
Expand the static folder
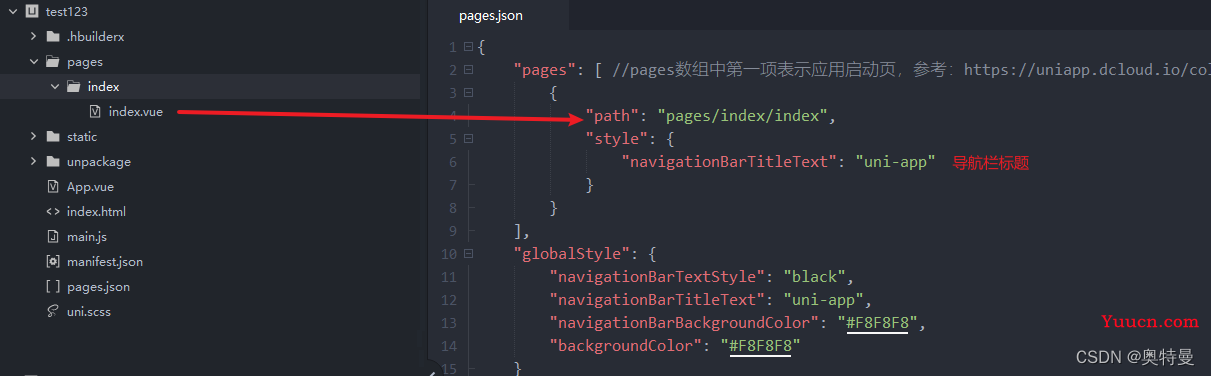click(34, 136)
